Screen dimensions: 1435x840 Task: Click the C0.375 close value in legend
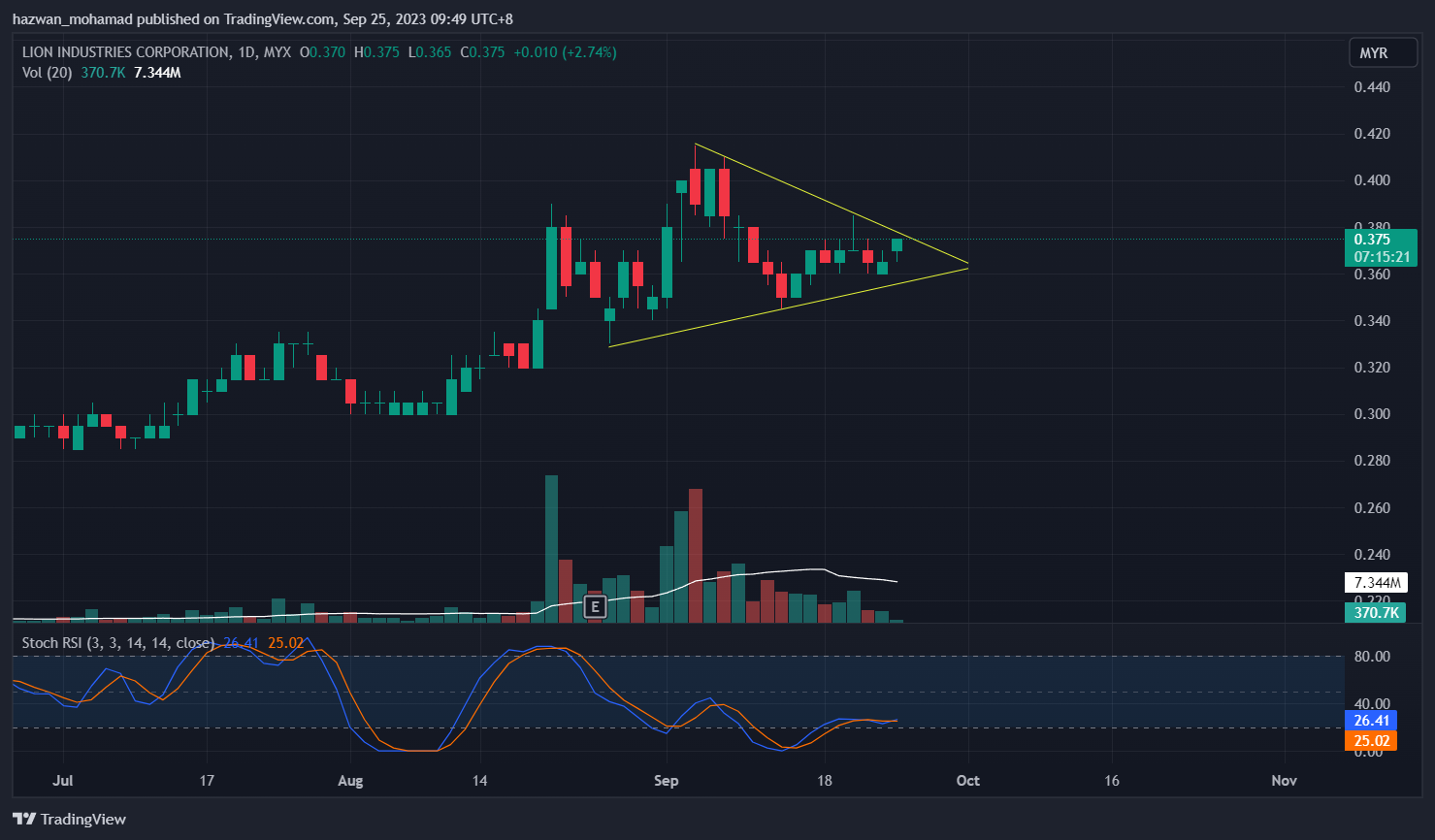tap(482, 52)
